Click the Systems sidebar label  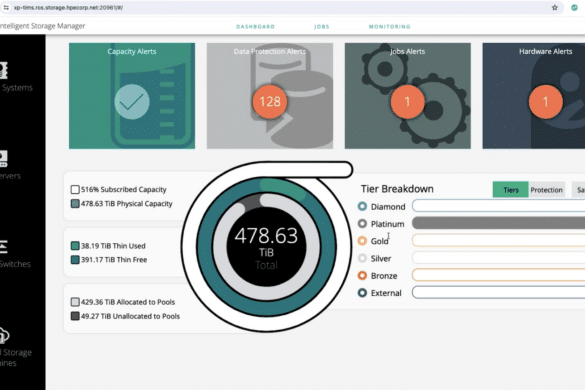click(17, 88)
